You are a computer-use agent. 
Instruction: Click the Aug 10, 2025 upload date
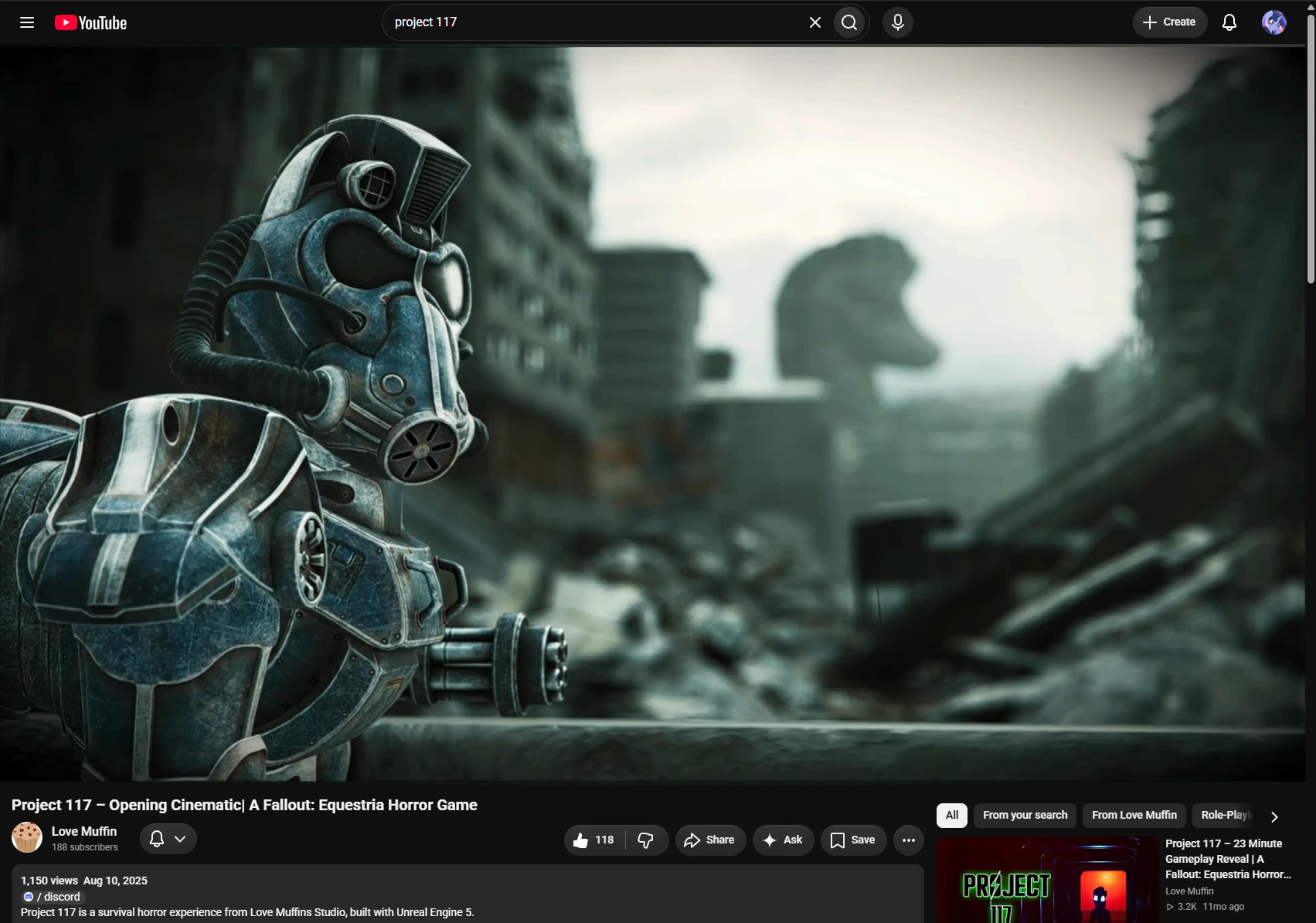(115, 881)
